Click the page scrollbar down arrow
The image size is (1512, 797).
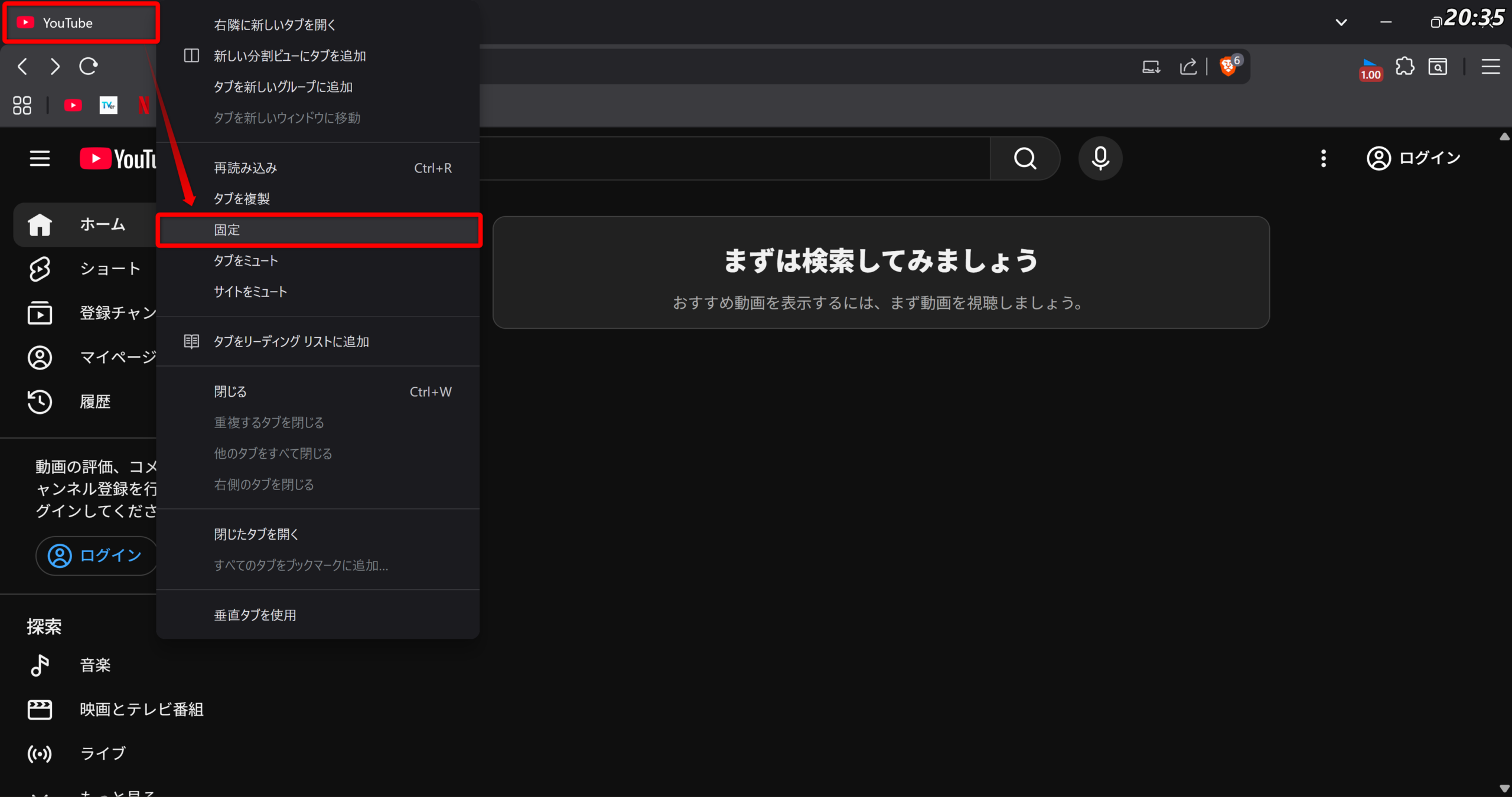point(1504,789)
